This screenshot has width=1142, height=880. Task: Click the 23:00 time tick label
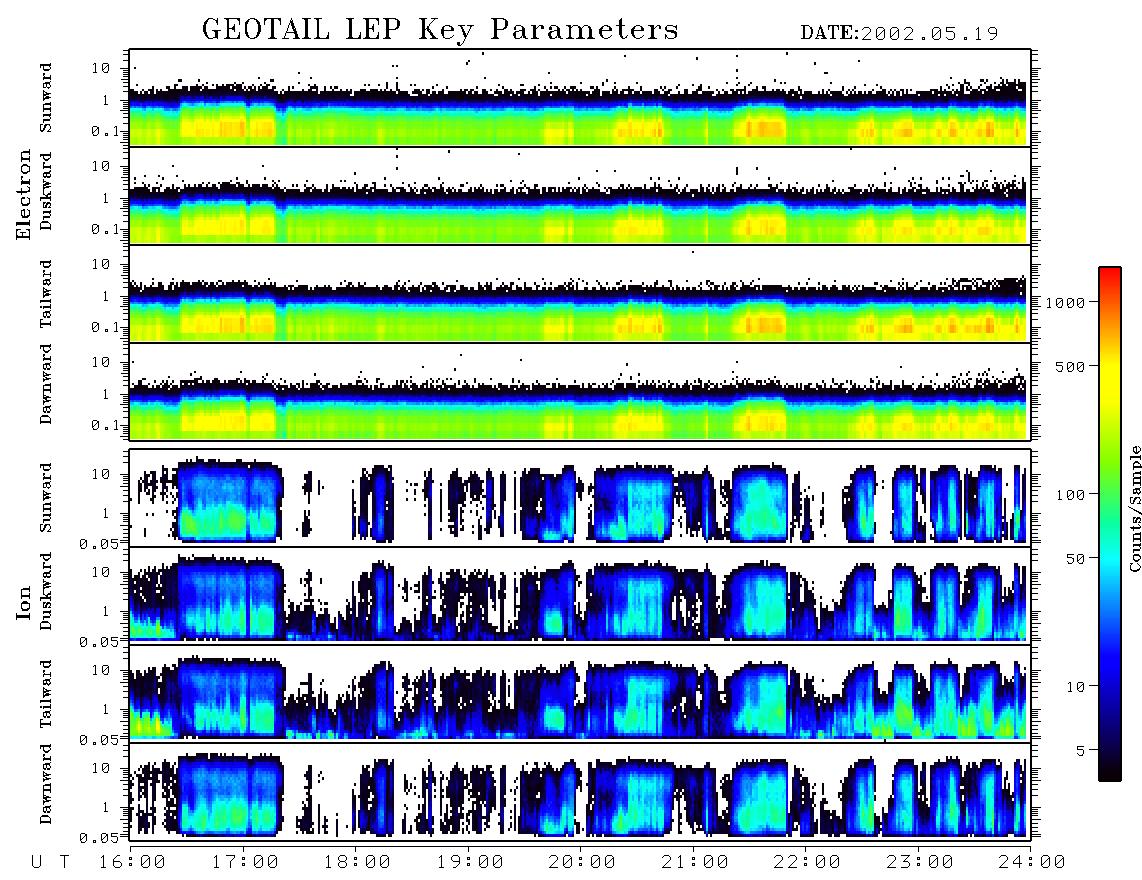[920, 863]
